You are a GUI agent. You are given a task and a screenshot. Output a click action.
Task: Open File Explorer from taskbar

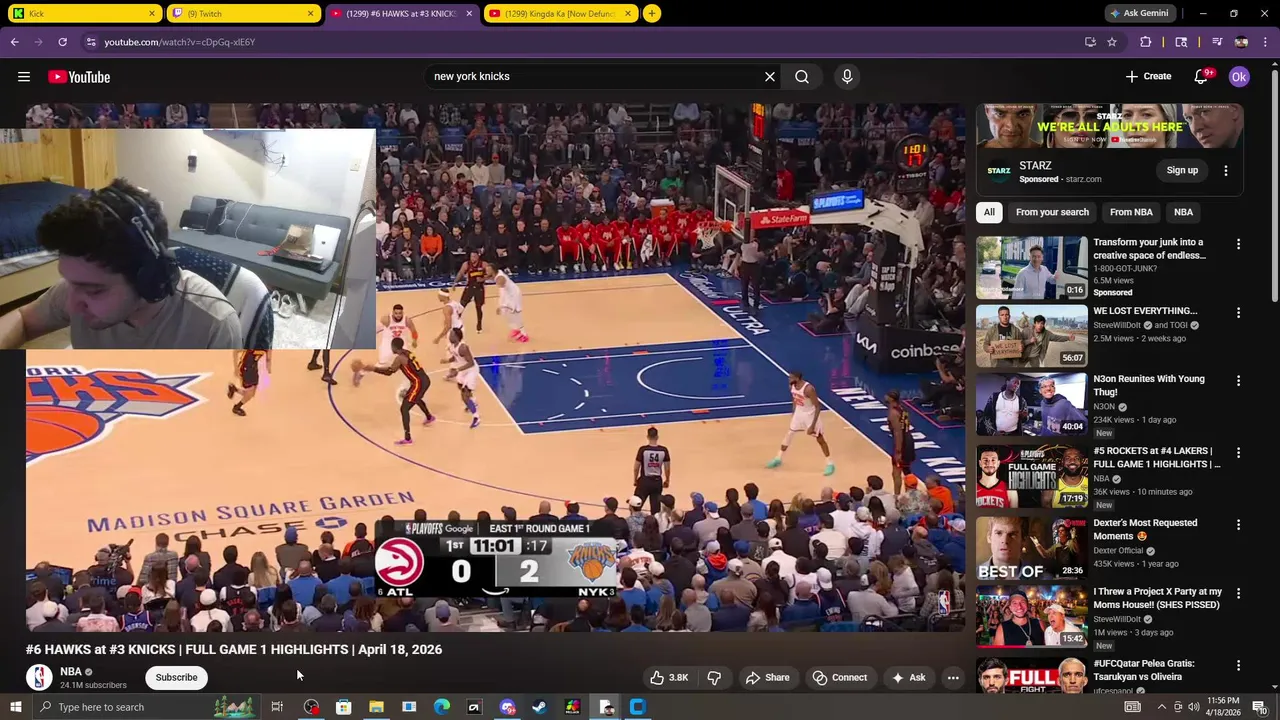click(x=376, y=707)
